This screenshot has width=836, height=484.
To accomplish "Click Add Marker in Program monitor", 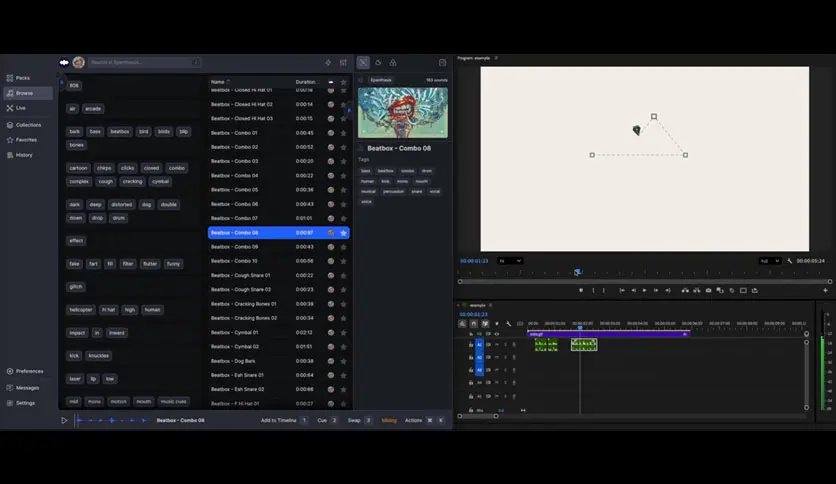I will tap(581, 291).
